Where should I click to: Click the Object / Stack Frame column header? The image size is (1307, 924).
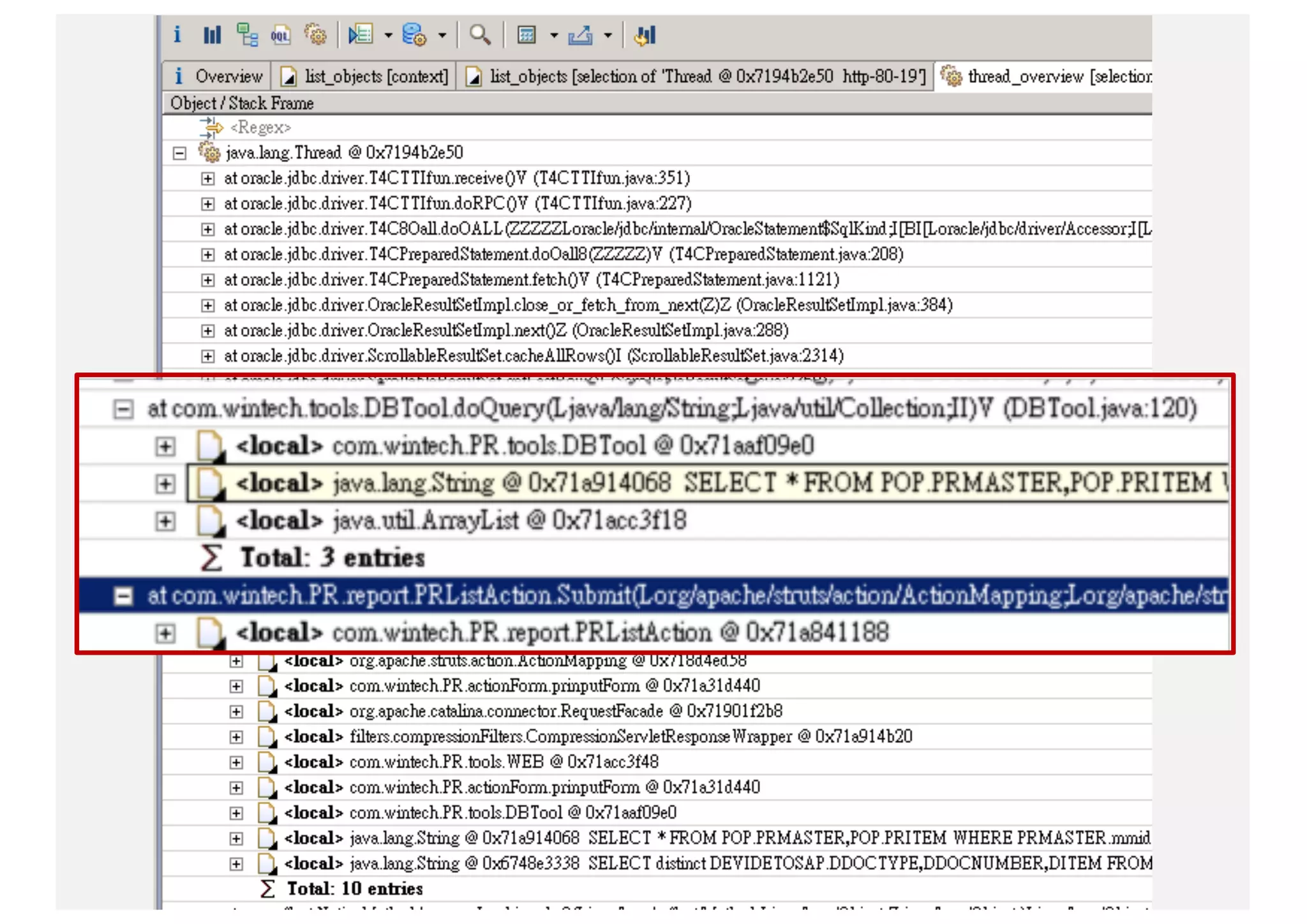(x=242, y=103)
